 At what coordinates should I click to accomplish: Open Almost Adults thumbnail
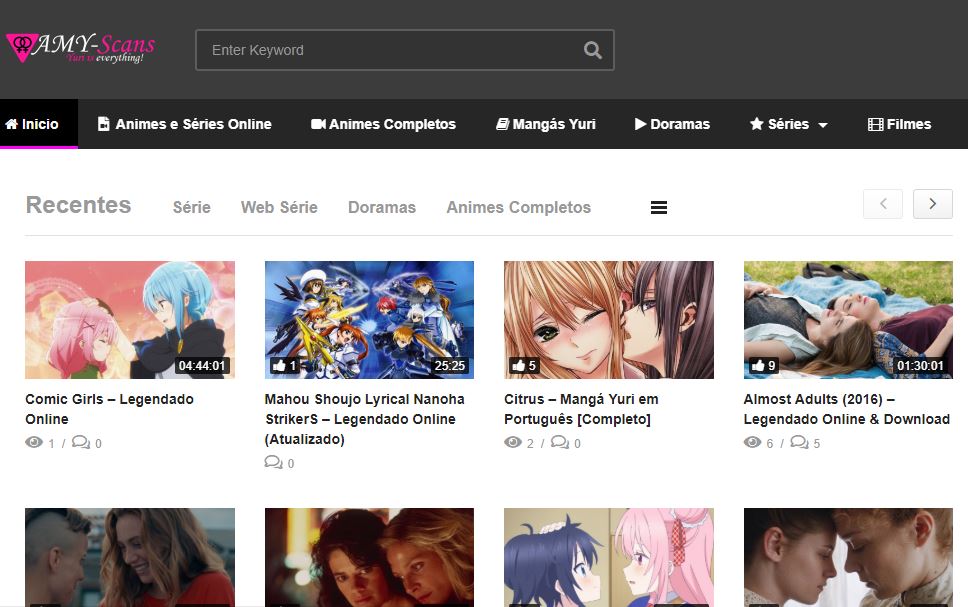coord(848,320)
